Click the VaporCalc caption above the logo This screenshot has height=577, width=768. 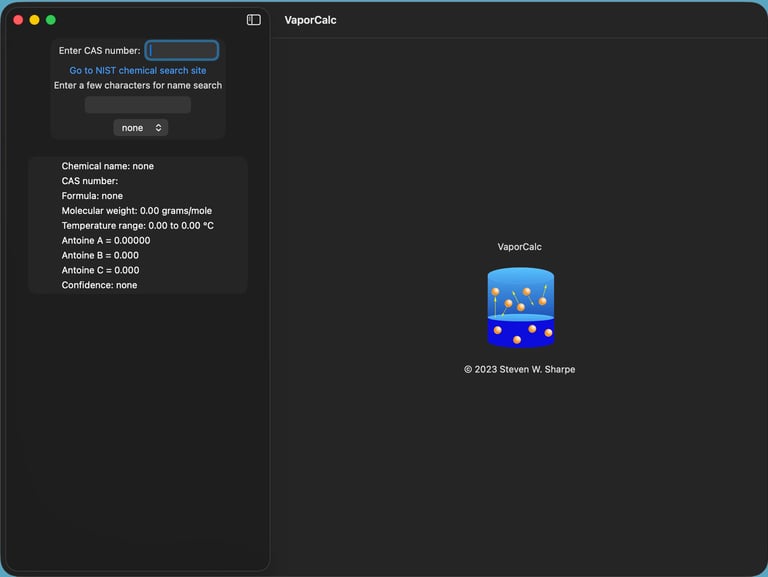click(x=520, y=247)
